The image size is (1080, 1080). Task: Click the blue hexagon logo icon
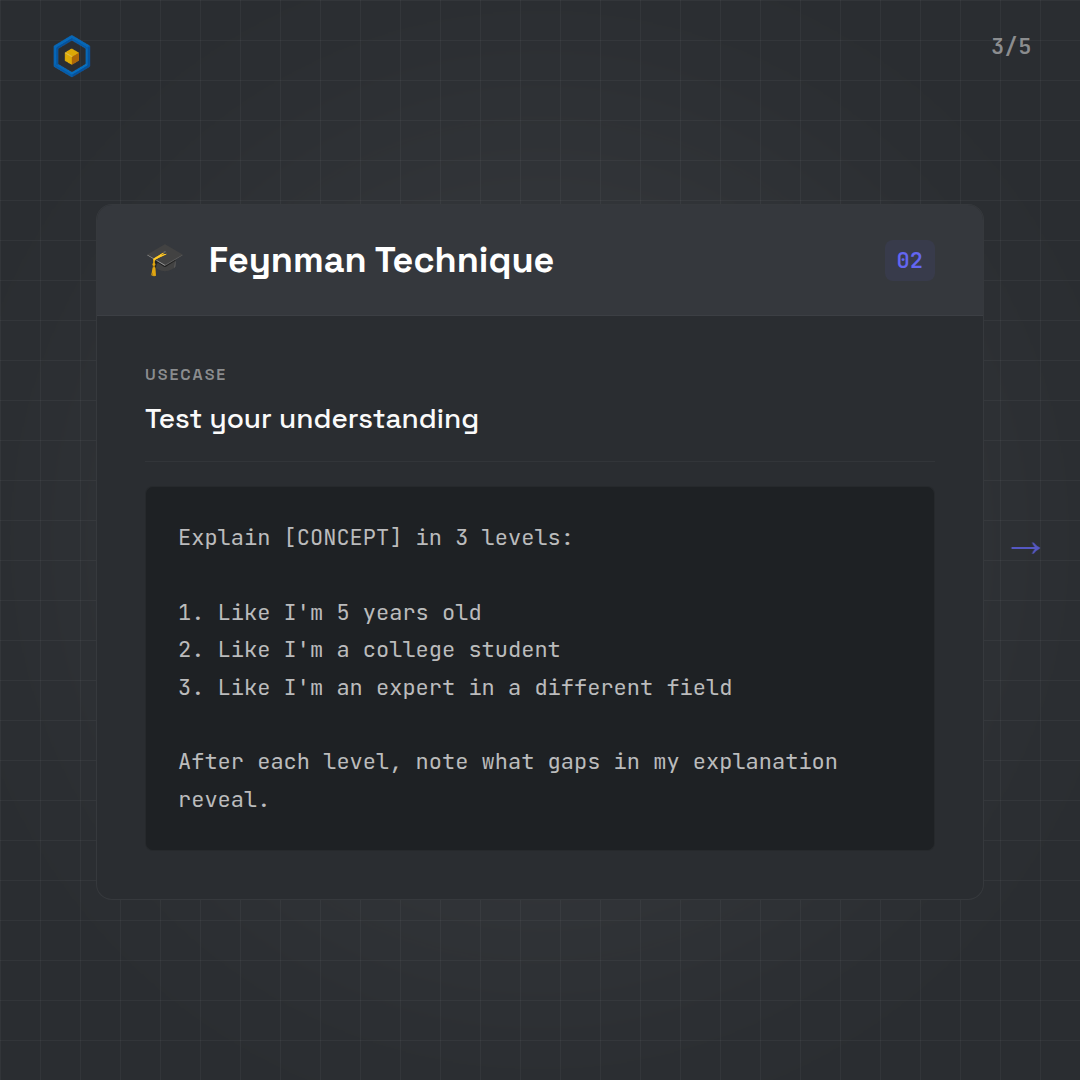click(71, 57)
